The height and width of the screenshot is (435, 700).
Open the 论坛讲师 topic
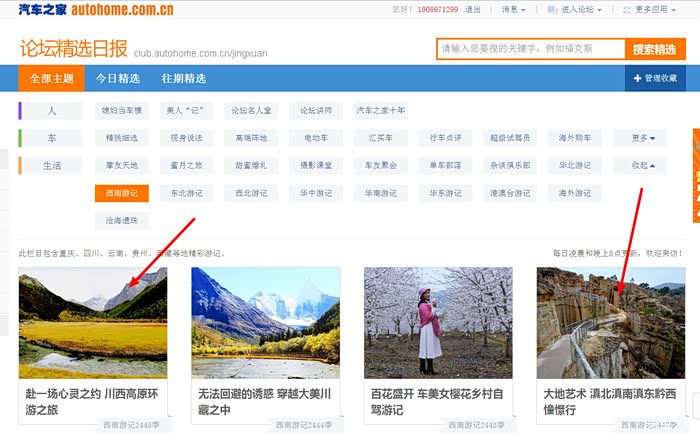click(316, 111)
